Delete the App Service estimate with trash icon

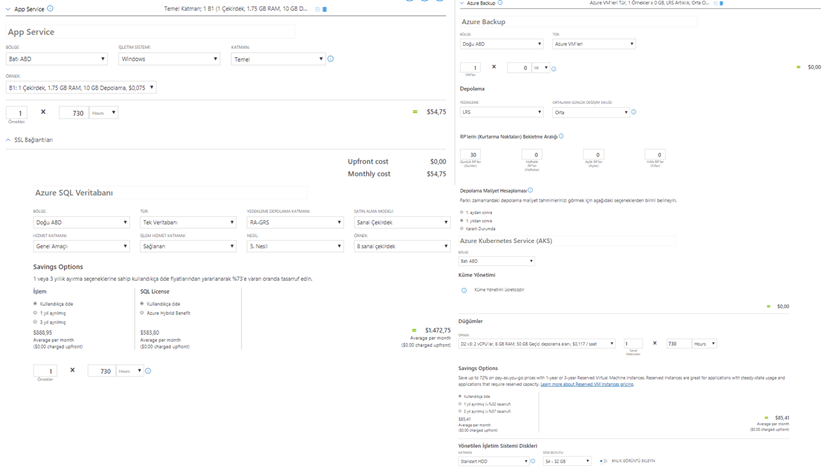pyautogui.click(x=324, y=9)
